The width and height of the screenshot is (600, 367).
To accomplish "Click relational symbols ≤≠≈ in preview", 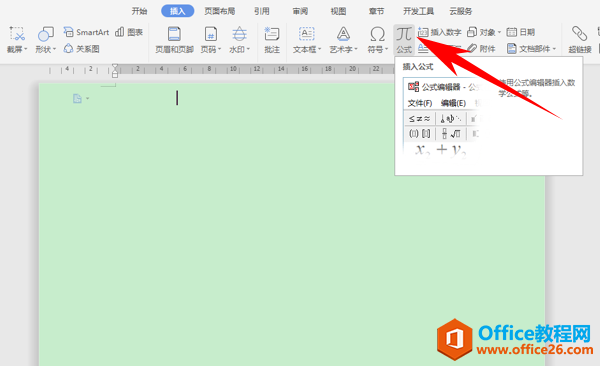I will click(x=419, y=119).
